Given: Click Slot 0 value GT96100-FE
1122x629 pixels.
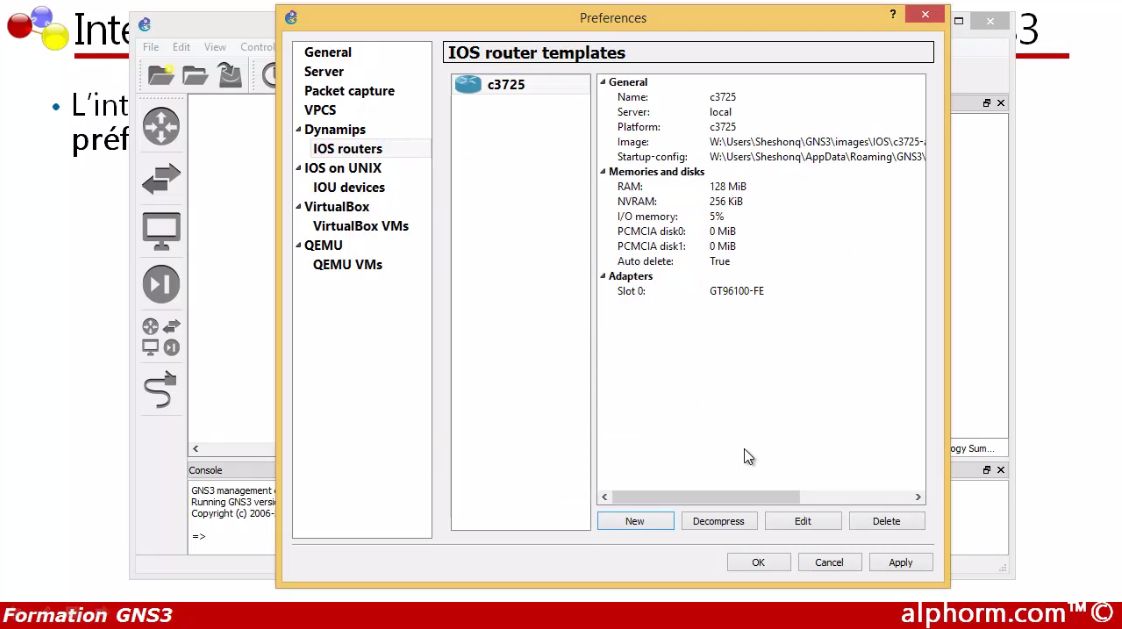Looking at the screenshot, I should pos(736,291).
